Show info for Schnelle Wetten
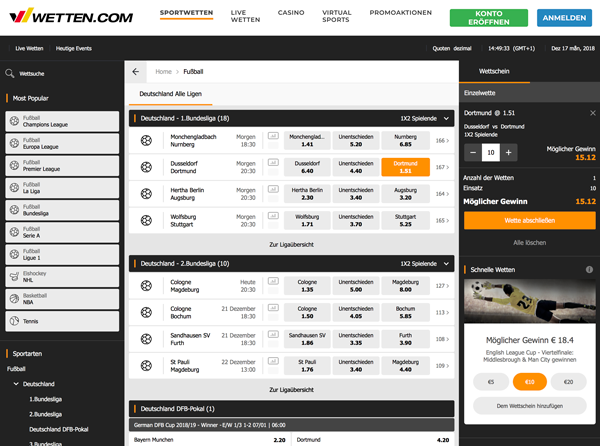Screen dimensions: 600x446 pos(589,270)
